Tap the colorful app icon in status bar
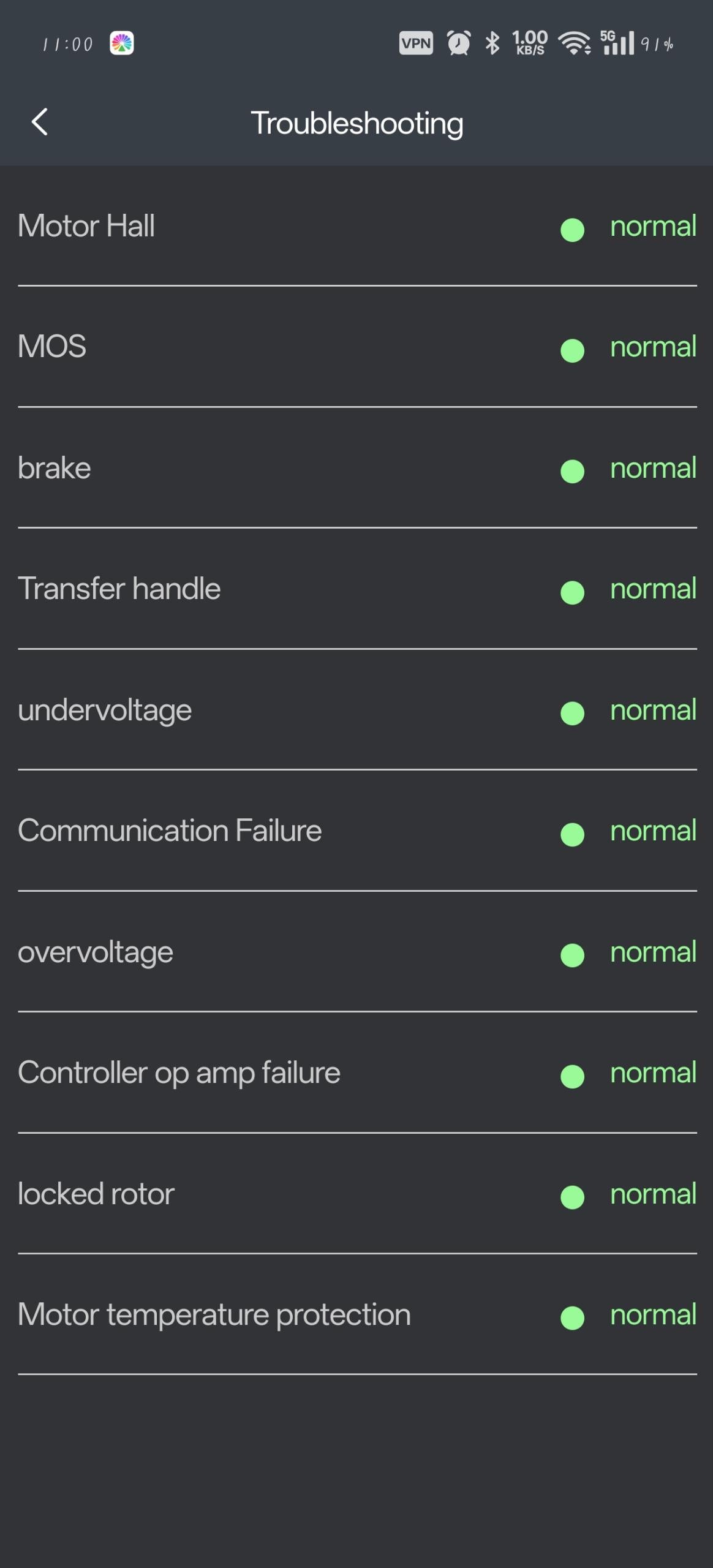Viewport: 713px width, 1568px height. pyautogui.click(x=122, y=43)
